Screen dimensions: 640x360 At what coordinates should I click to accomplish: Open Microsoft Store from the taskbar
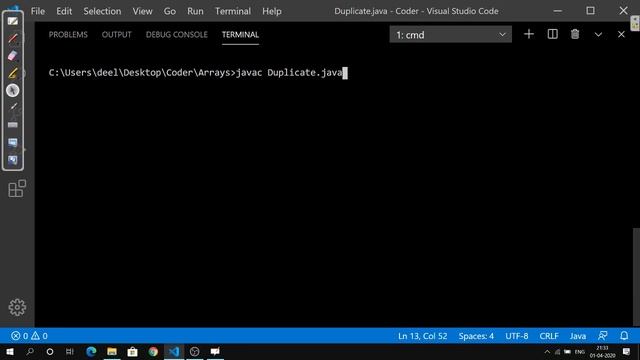(x=132, y=351)
